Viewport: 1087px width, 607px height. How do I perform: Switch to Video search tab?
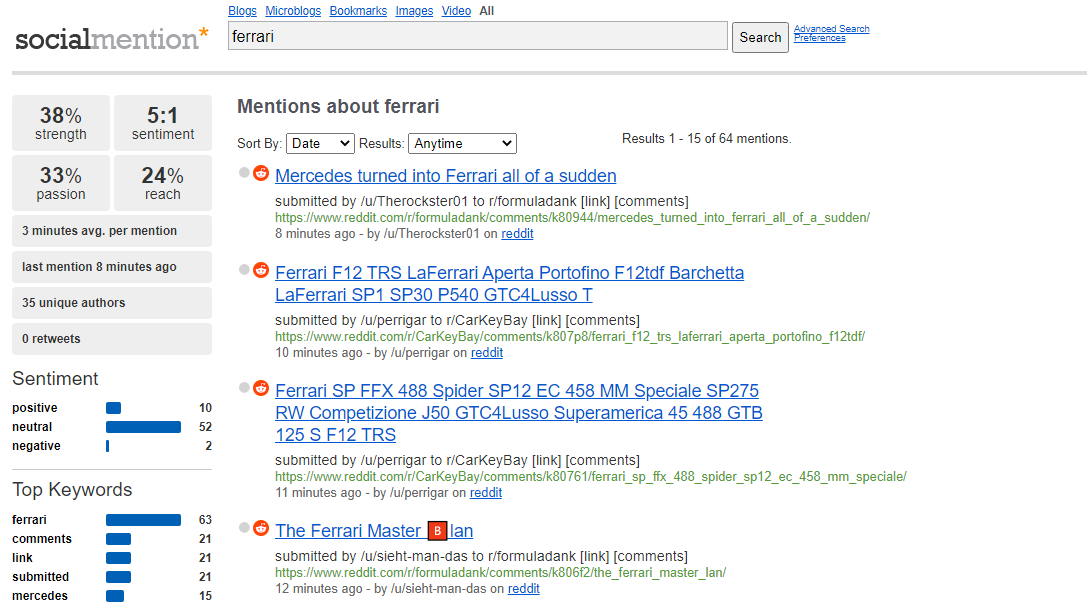click(x=456, y=11)
